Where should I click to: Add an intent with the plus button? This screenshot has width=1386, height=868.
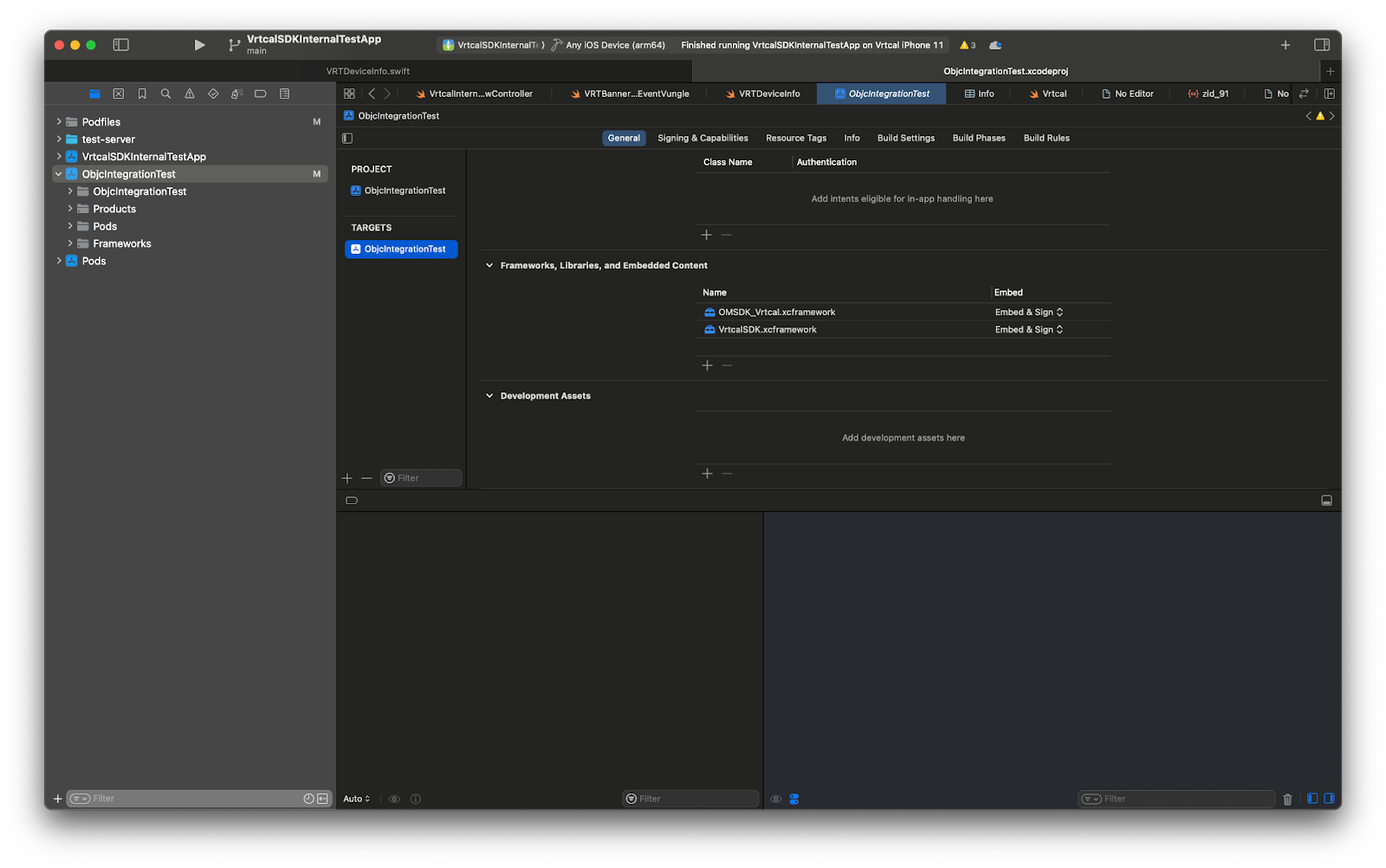pyautogui.click(x=707, y=235)
